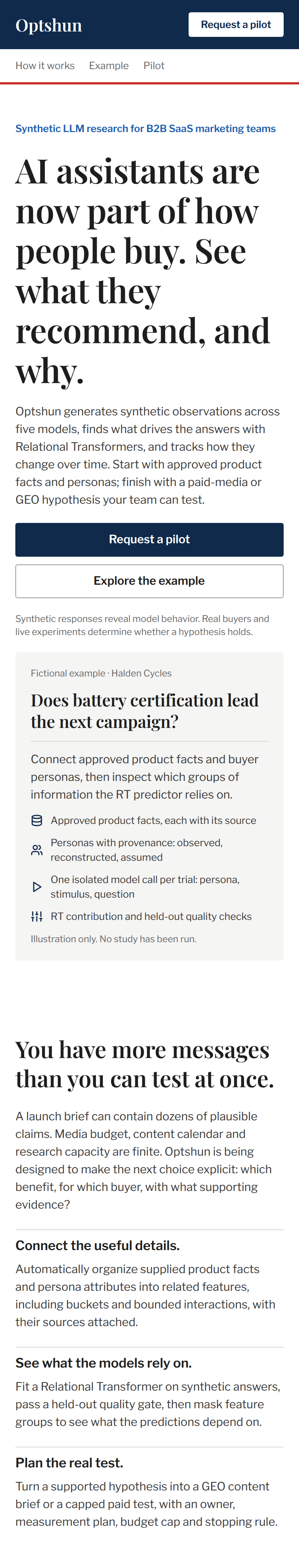Click the header Request a pilot button
The width and height of the screenshot is (299, 1568).
(236, 24)
